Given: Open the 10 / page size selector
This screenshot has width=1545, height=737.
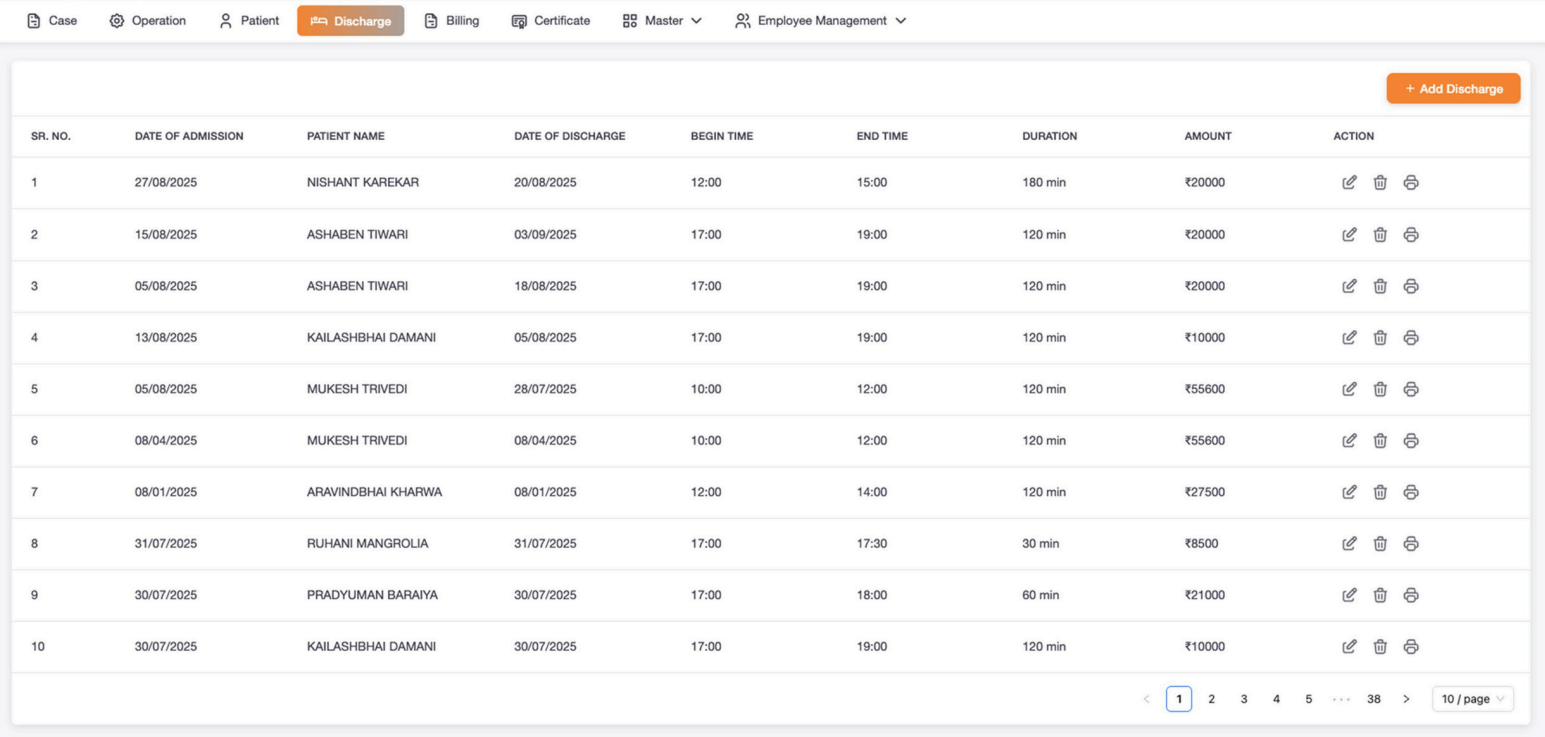Looking at the screenshot, I should (1472, 699).
